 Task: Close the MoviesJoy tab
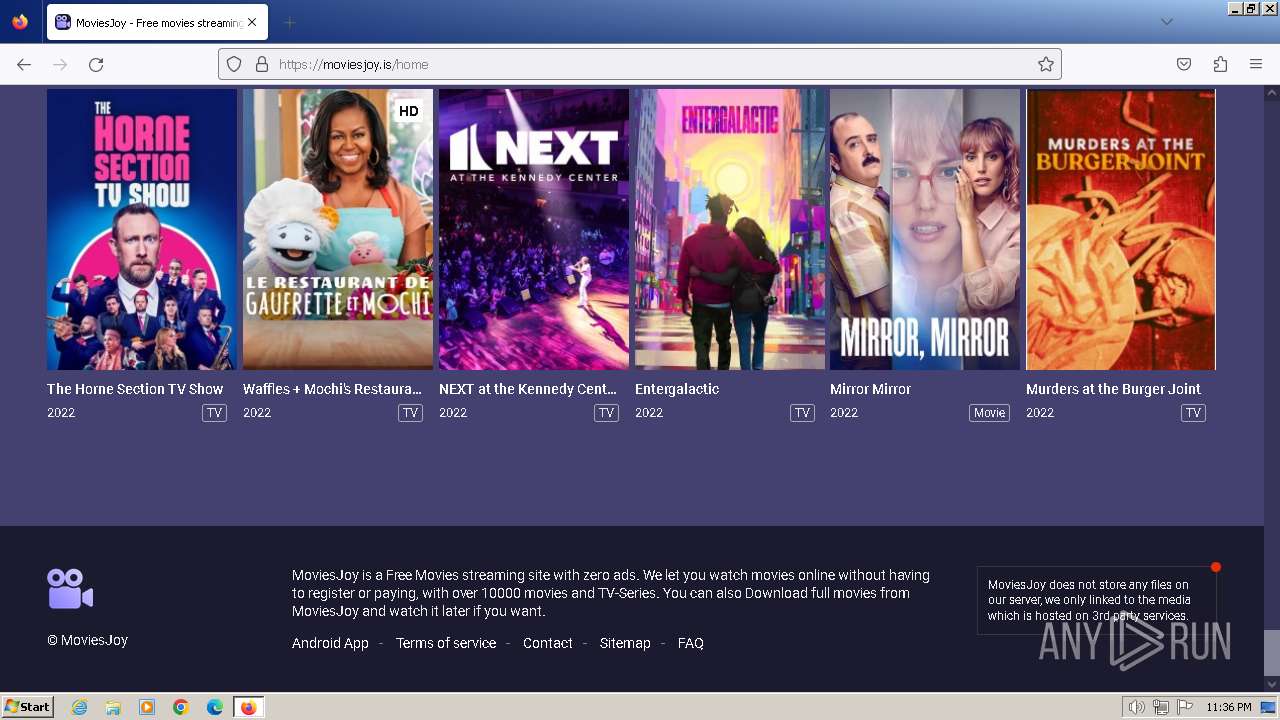251,22
